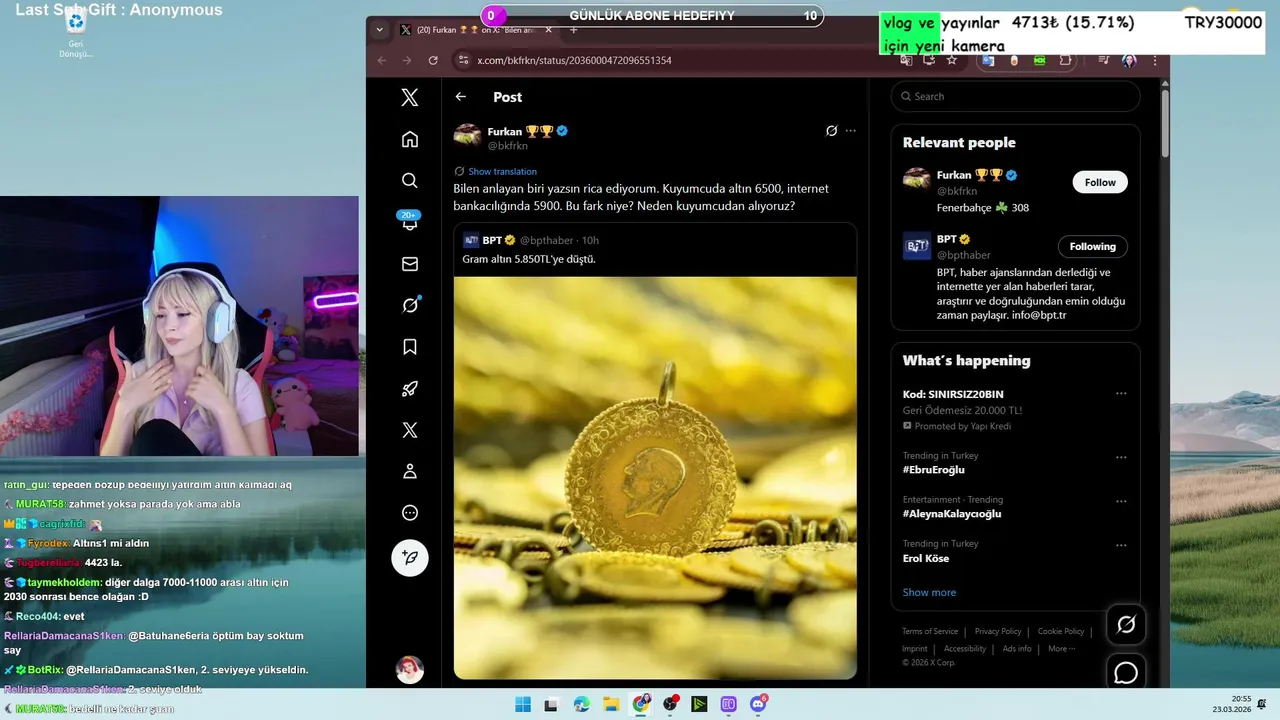Open the Chrome extensions puzzle icon
This screenshot has width=1280, height=720.
coord(1065,60)
